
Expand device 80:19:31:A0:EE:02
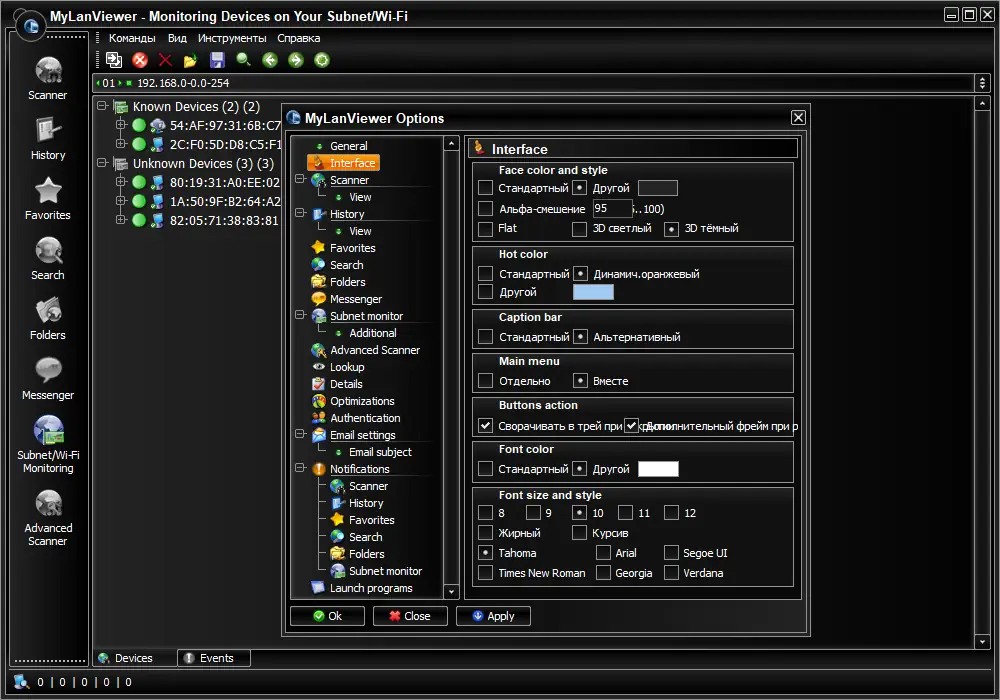pyautogui.click(x=121, y=182)
